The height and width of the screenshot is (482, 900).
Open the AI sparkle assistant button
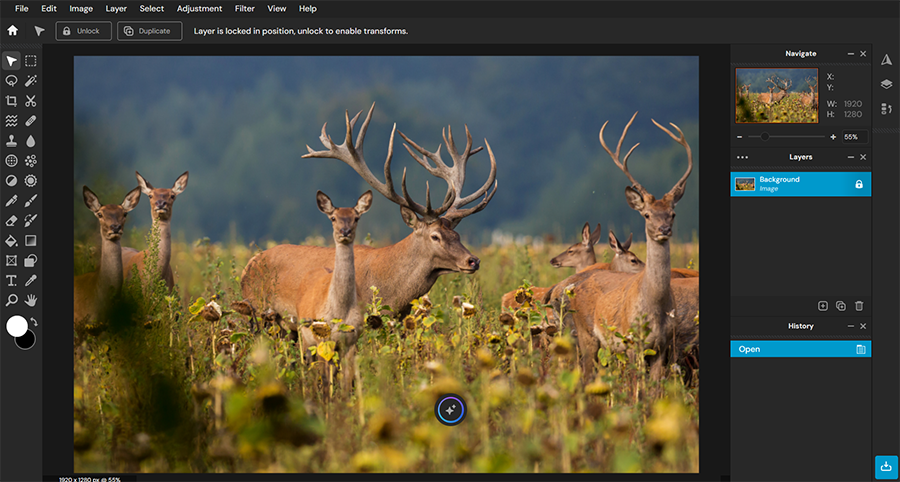[450, 410]
